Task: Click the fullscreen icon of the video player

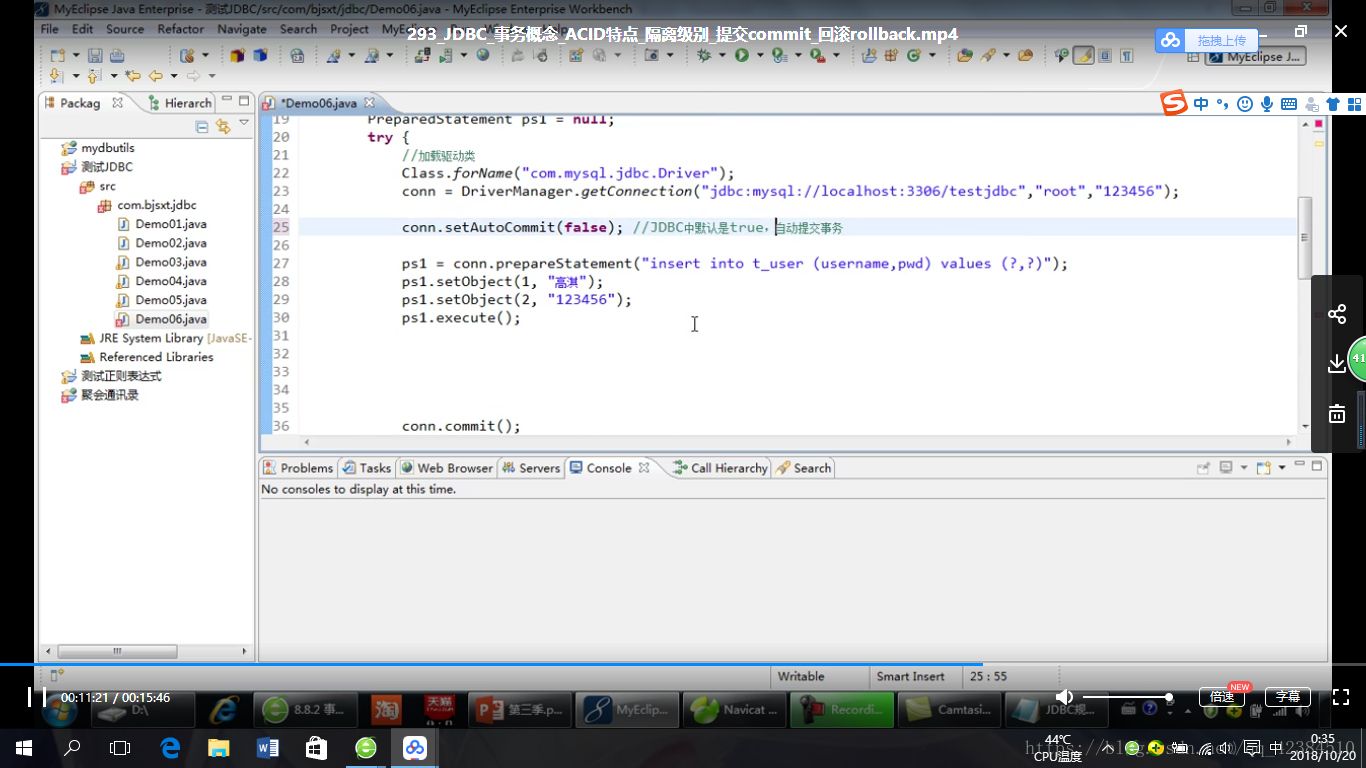Action: [1342, 697]
